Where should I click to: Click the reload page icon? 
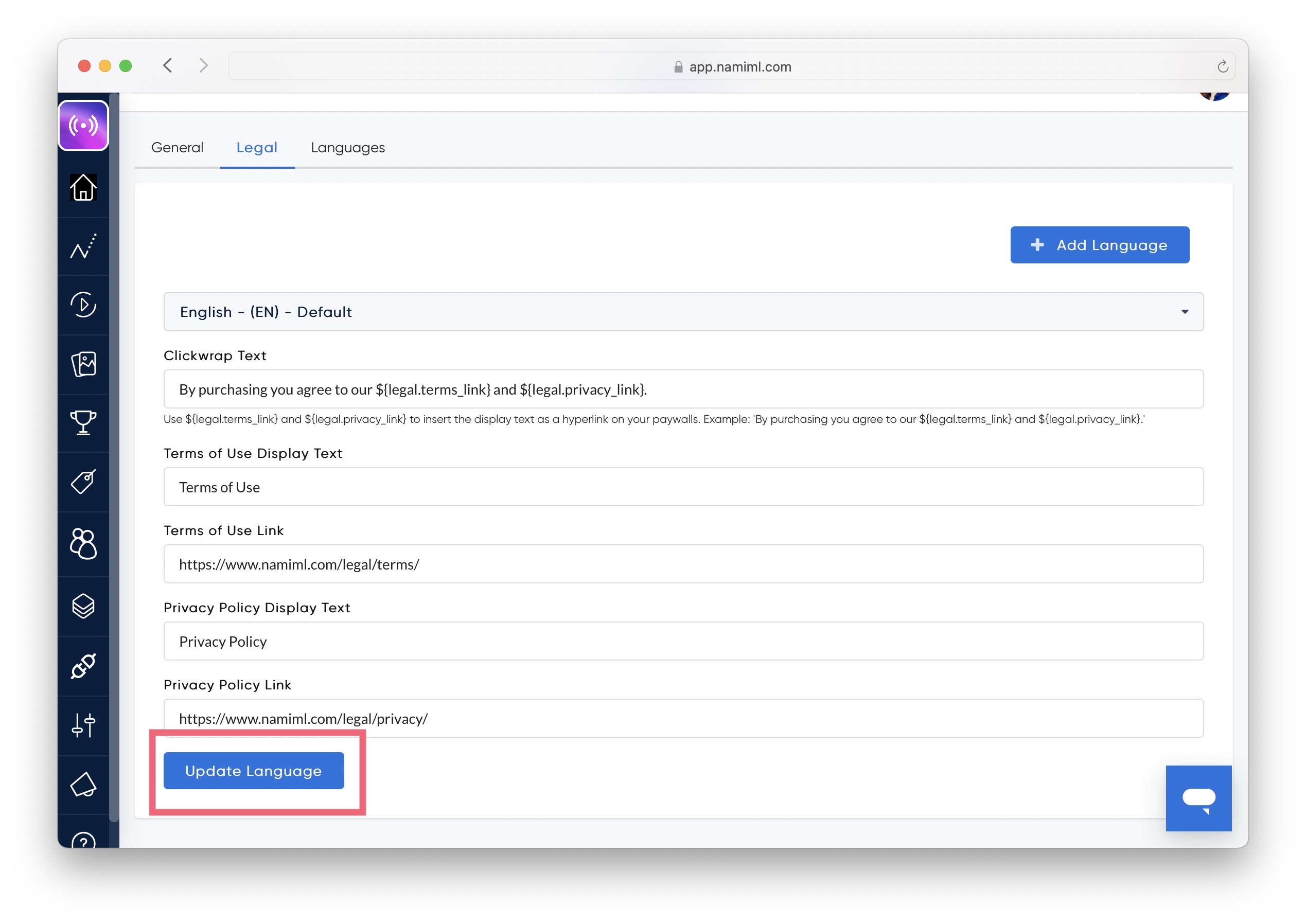point(1222,66)
